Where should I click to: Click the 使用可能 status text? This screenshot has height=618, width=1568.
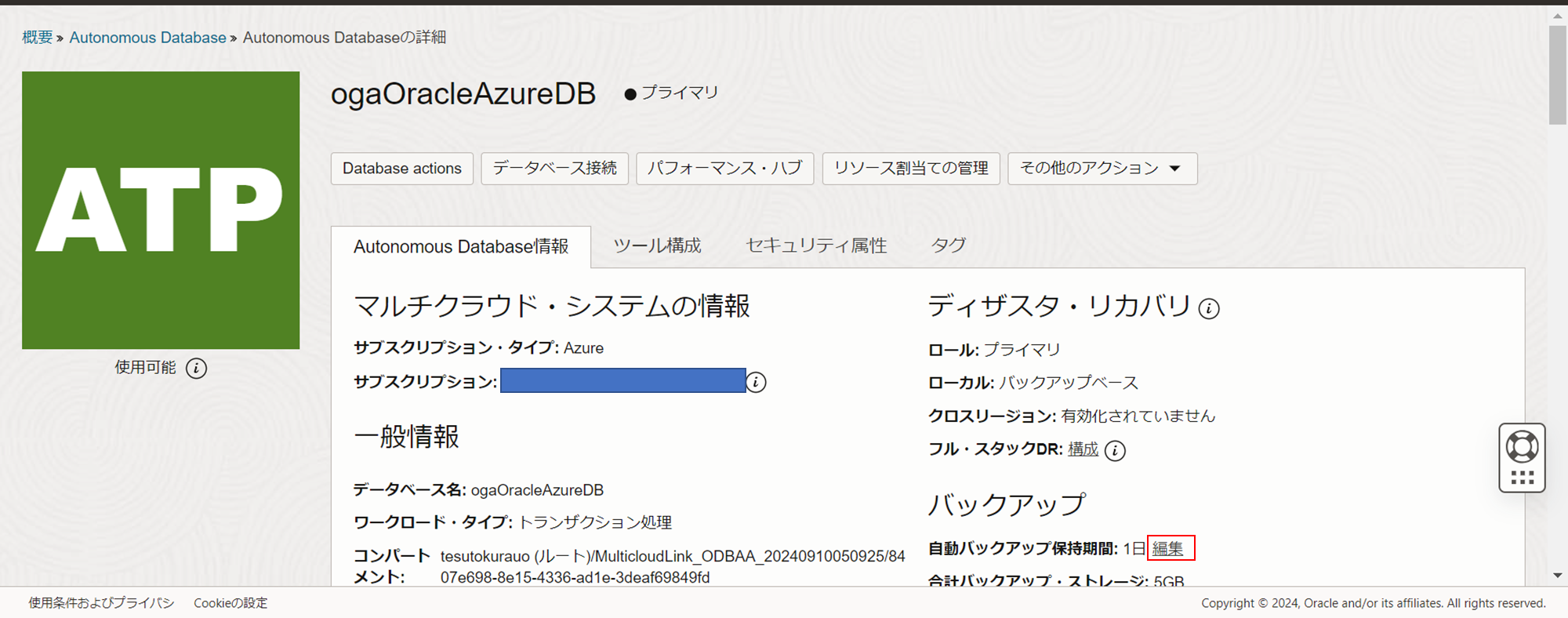[145, 367]
